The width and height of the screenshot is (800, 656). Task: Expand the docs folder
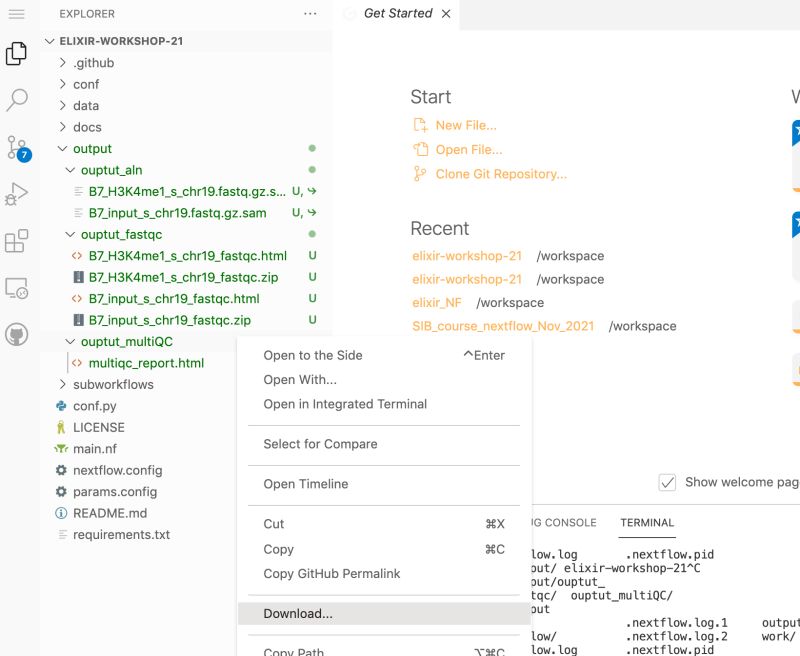pos(62,127)
